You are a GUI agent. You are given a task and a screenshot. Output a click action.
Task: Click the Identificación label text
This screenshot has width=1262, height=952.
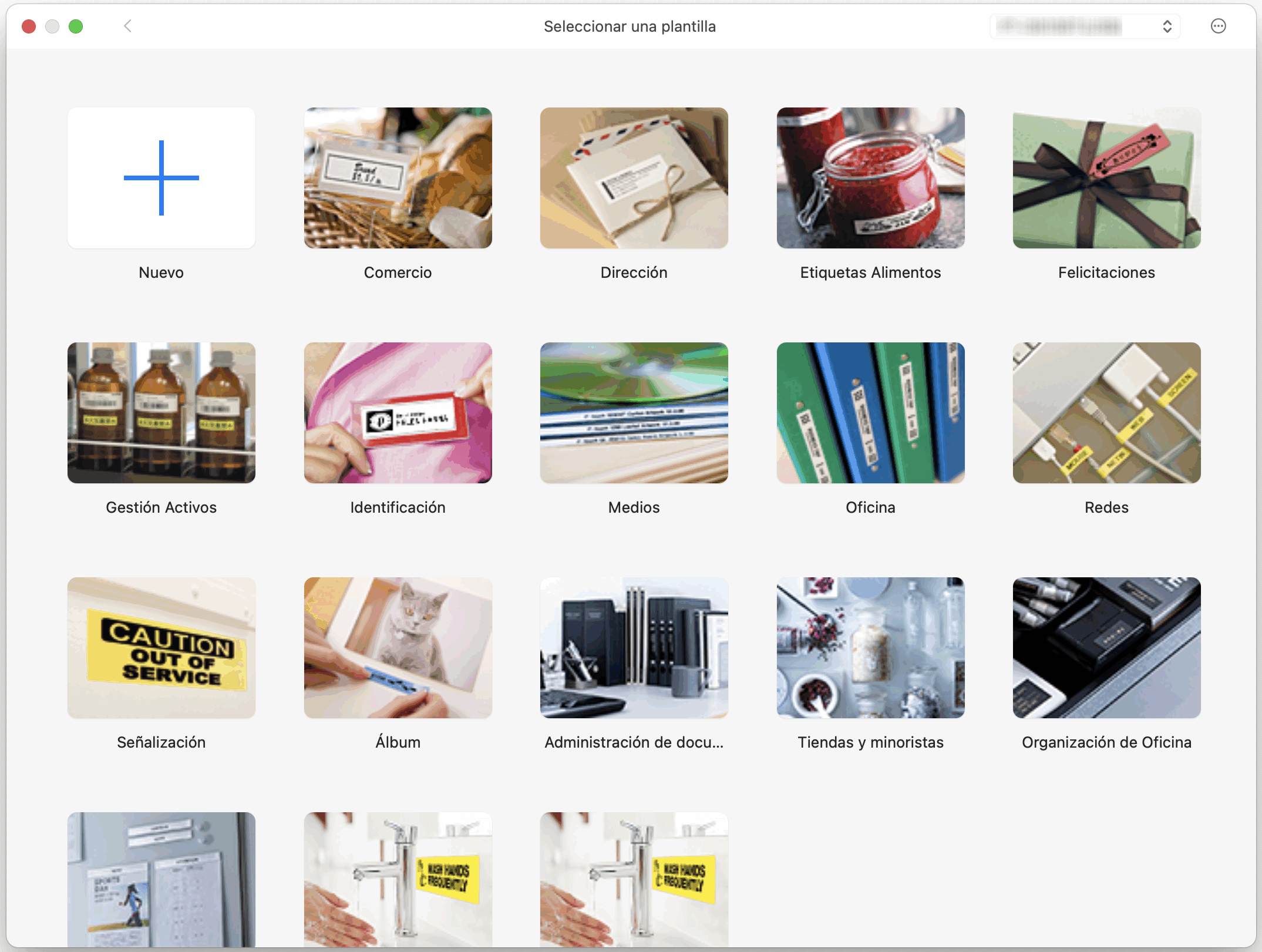(x=398, y=507)
